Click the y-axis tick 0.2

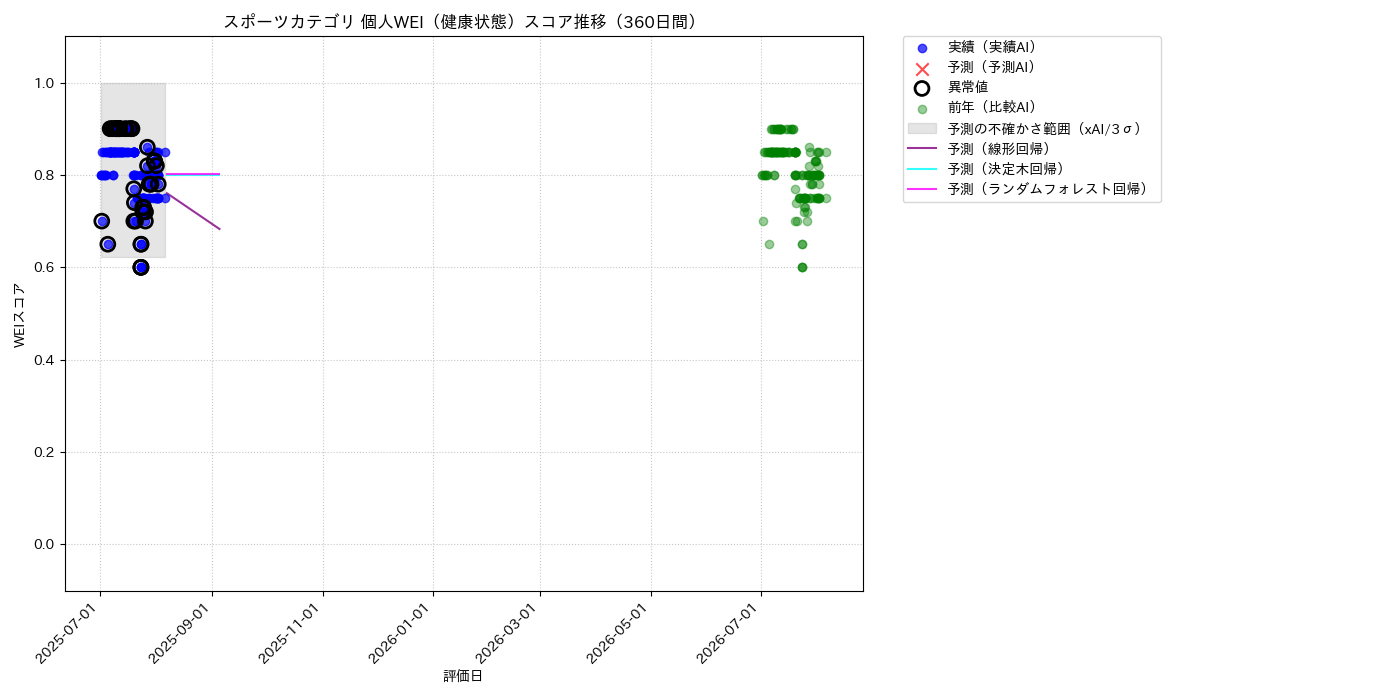(44, 452)
